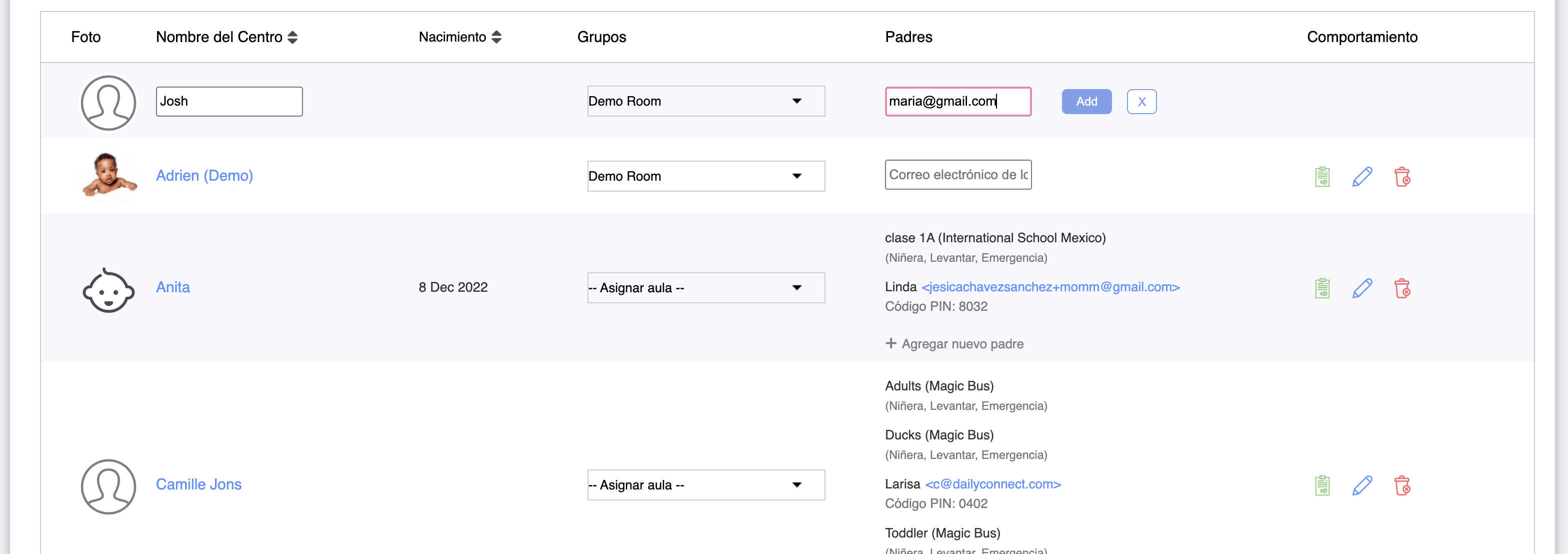The width and height of the screenshot is (1568, 554).
Task: Open the Camille Jons profile link
Action: [198, 484]
